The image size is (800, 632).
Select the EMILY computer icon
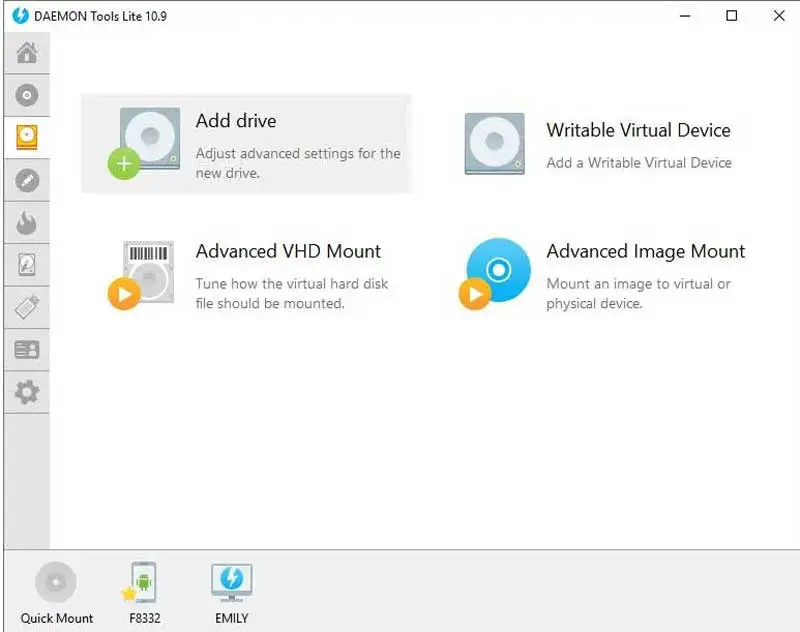tap(232, 583)
